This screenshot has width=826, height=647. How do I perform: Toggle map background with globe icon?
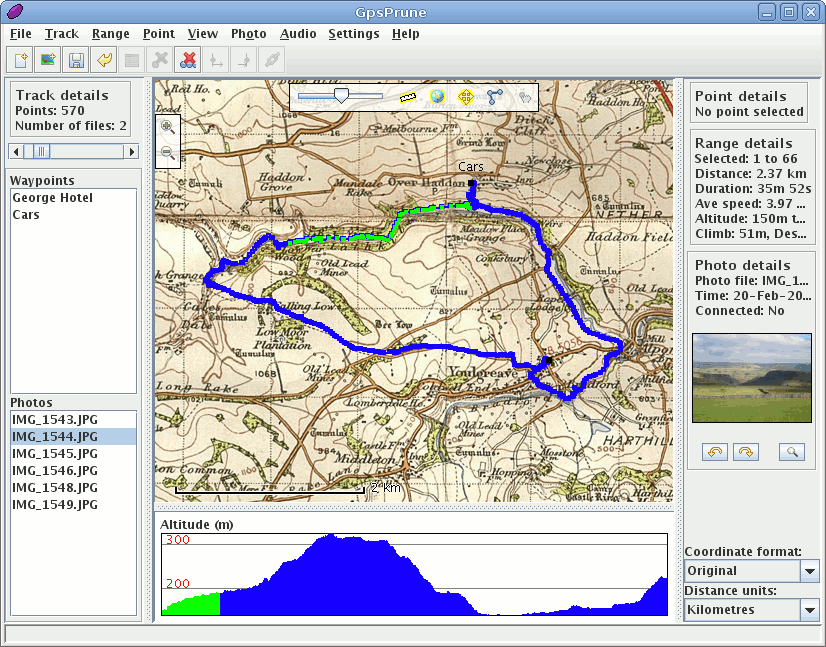(x=437, y=97)
